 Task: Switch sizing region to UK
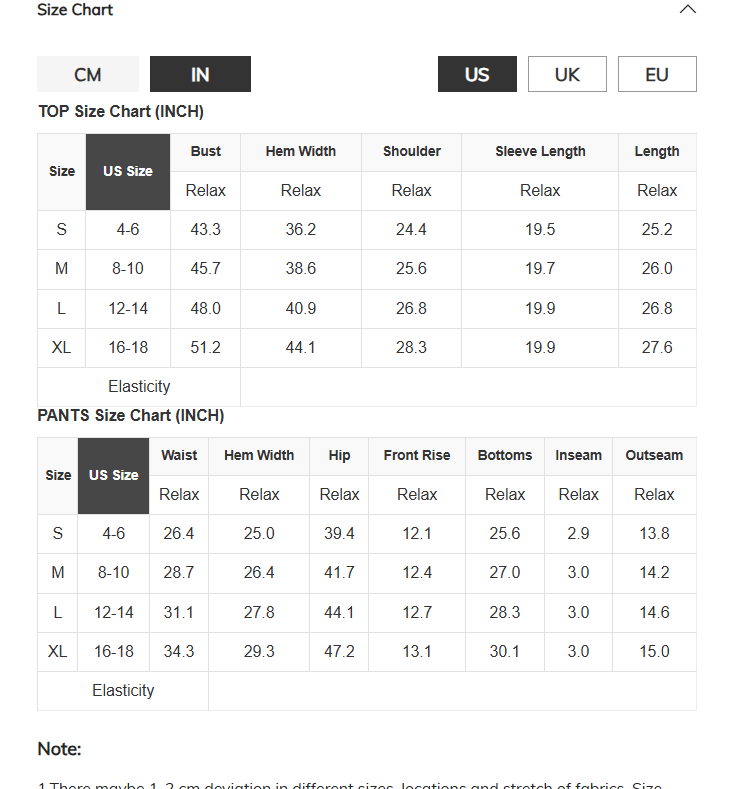coord(567,74)
